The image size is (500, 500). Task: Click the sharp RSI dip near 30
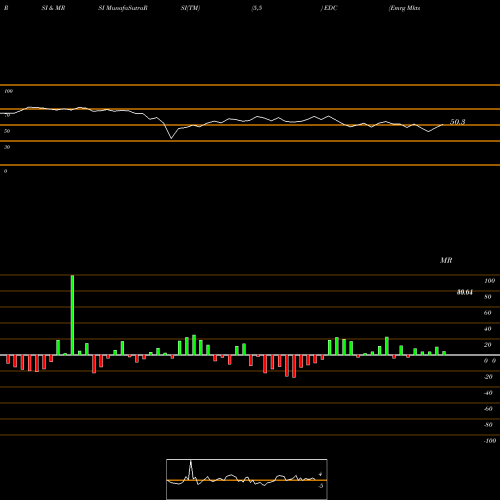(x=172, y=138)
